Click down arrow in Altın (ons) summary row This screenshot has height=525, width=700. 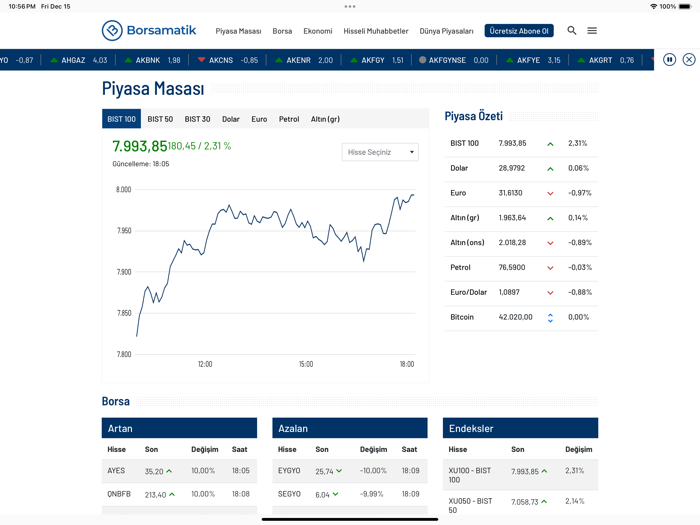(x=550, y=243)
